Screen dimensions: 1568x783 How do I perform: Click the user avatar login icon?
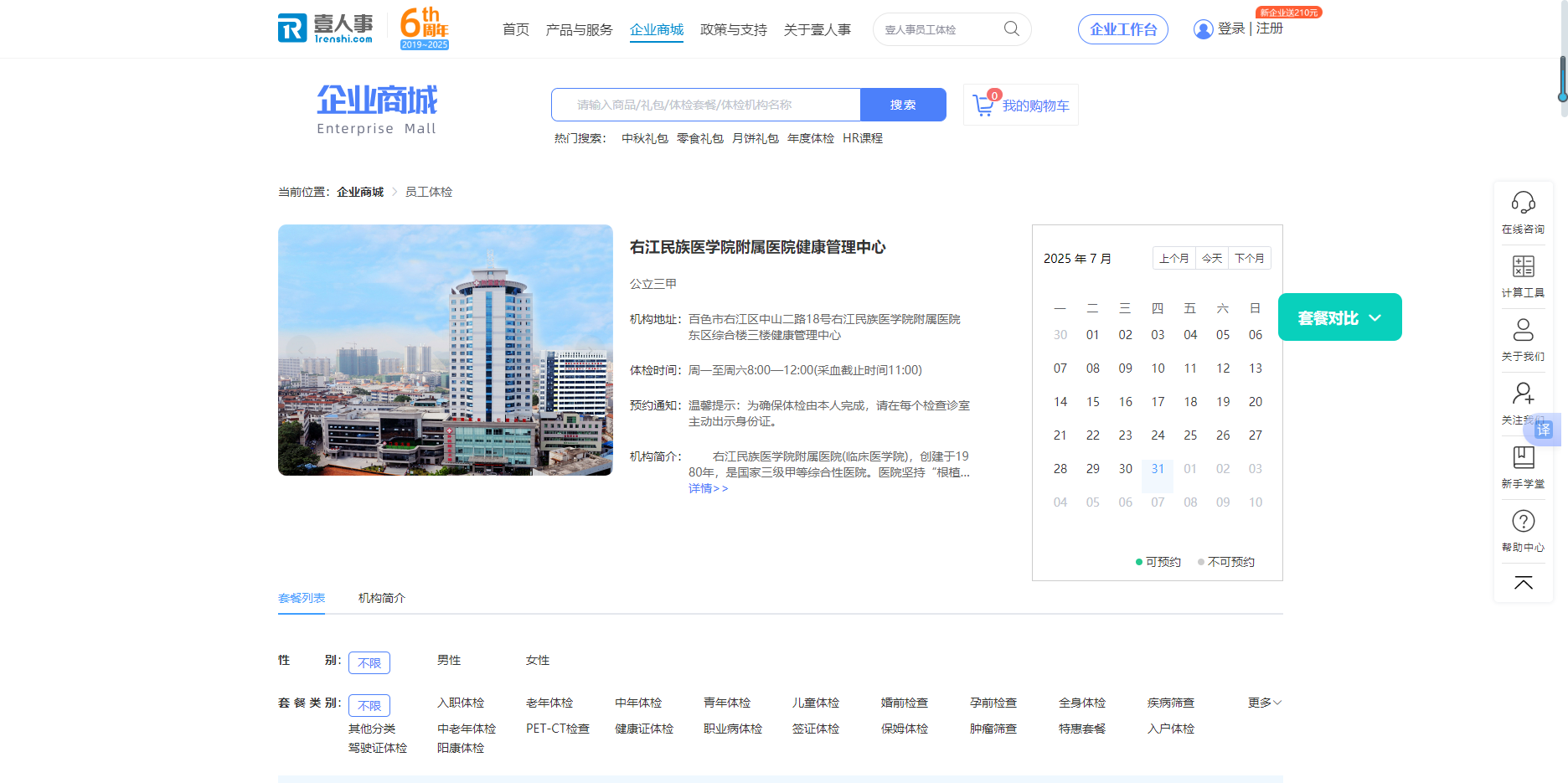[x=1203, y=29]
